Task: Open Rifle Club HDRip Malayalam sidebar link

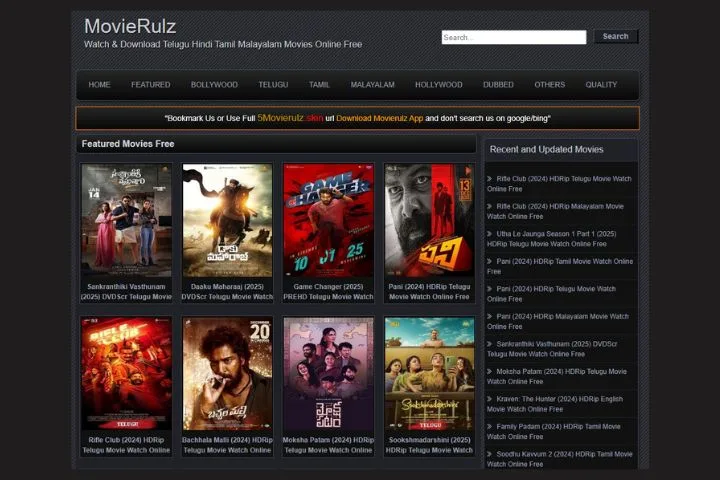Action: point(556,211)
